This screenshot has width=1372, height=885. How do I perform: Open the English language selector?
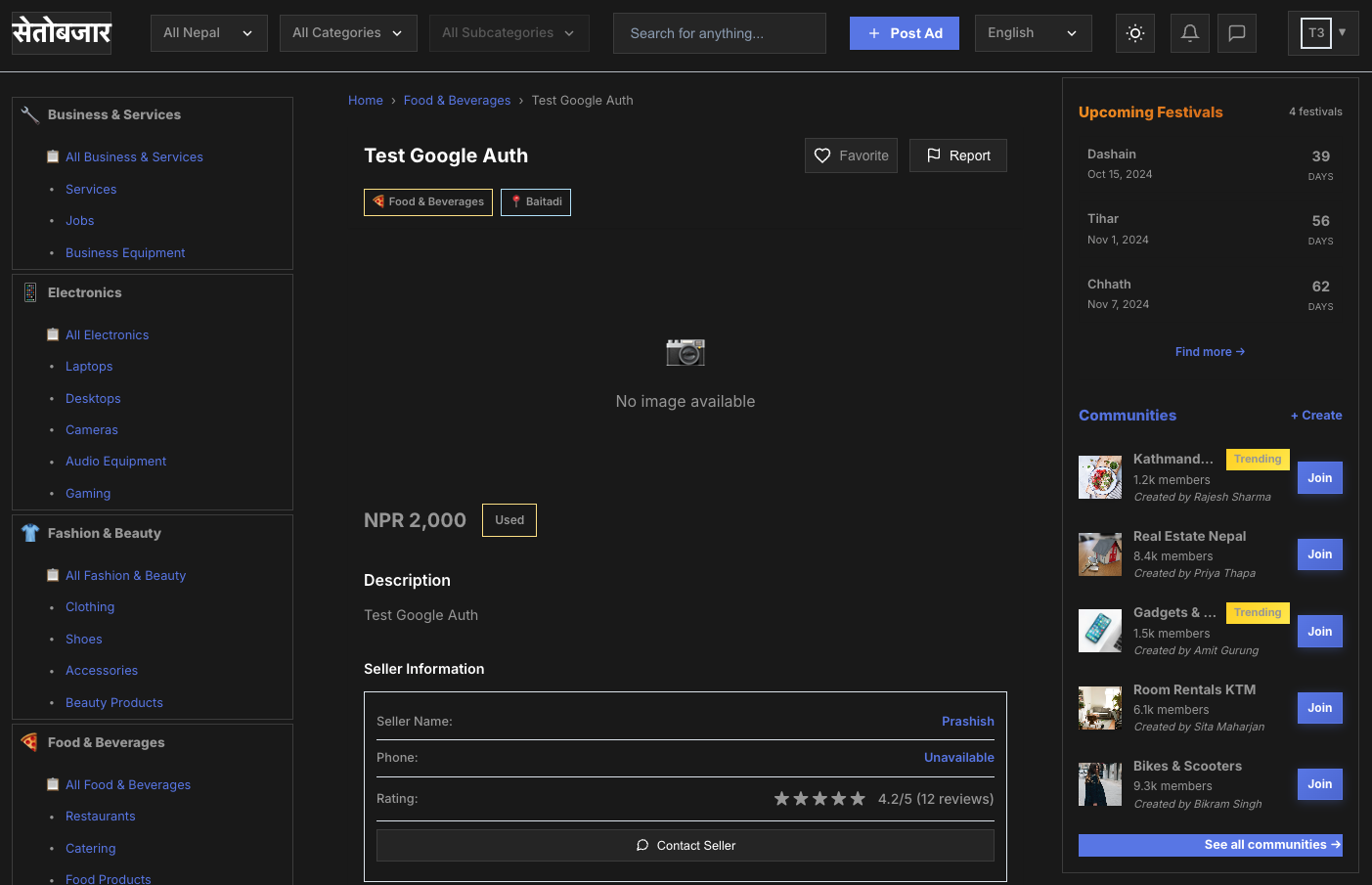coord(1033,33)
